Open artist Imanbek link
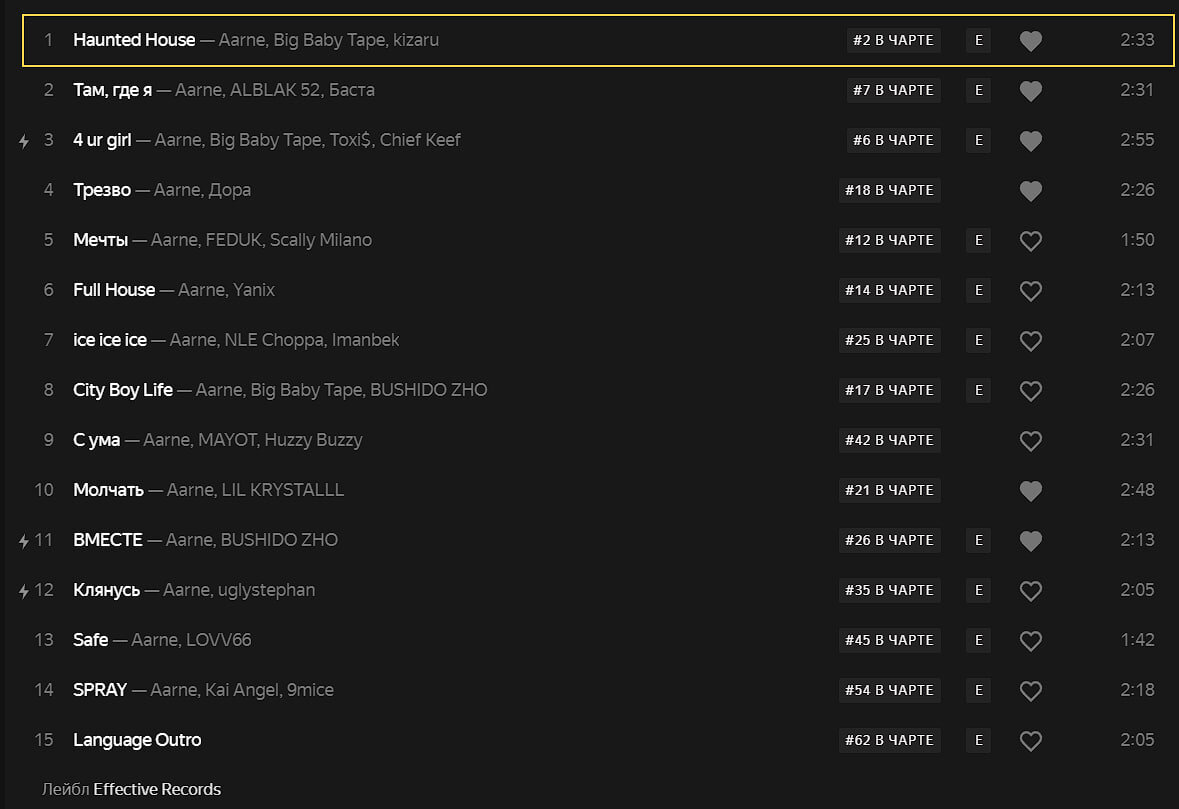Screen dimensions: 1179x809 coord(365,340)
